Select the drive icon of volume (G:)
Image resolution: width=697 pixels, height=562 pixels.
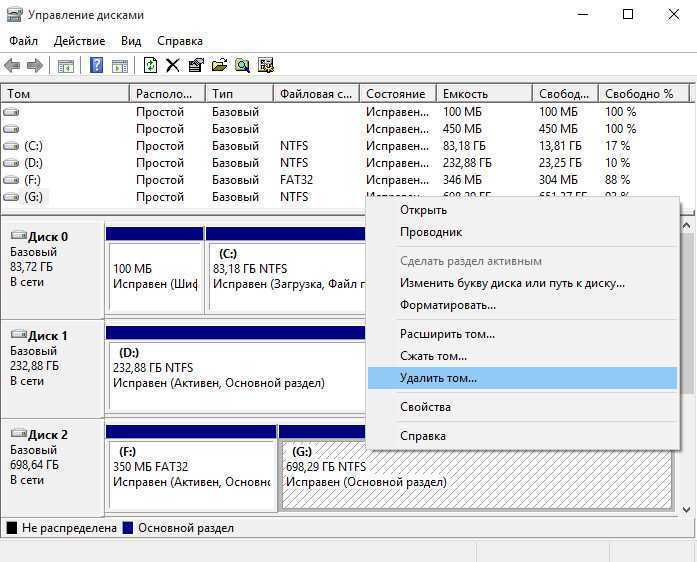(x=11, y=197)
